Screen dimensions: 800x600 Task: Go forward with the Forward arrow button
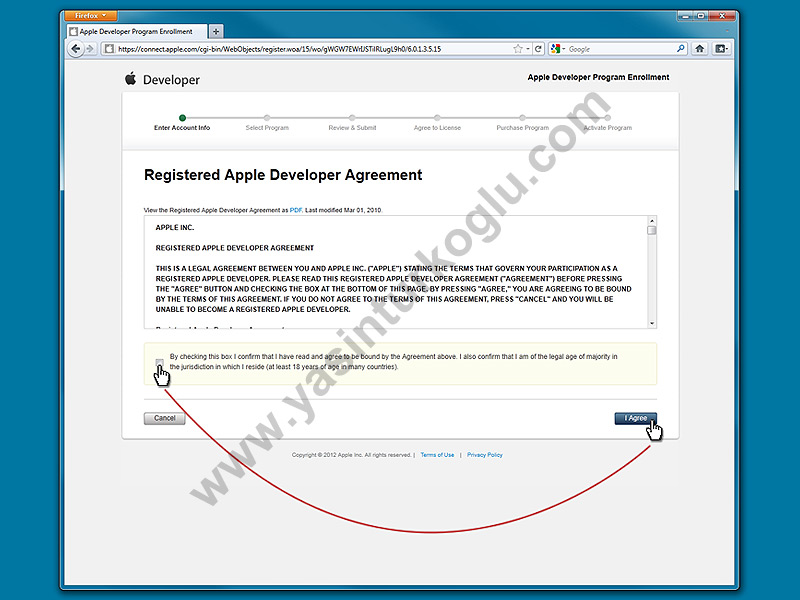click(x=90, y=49)
